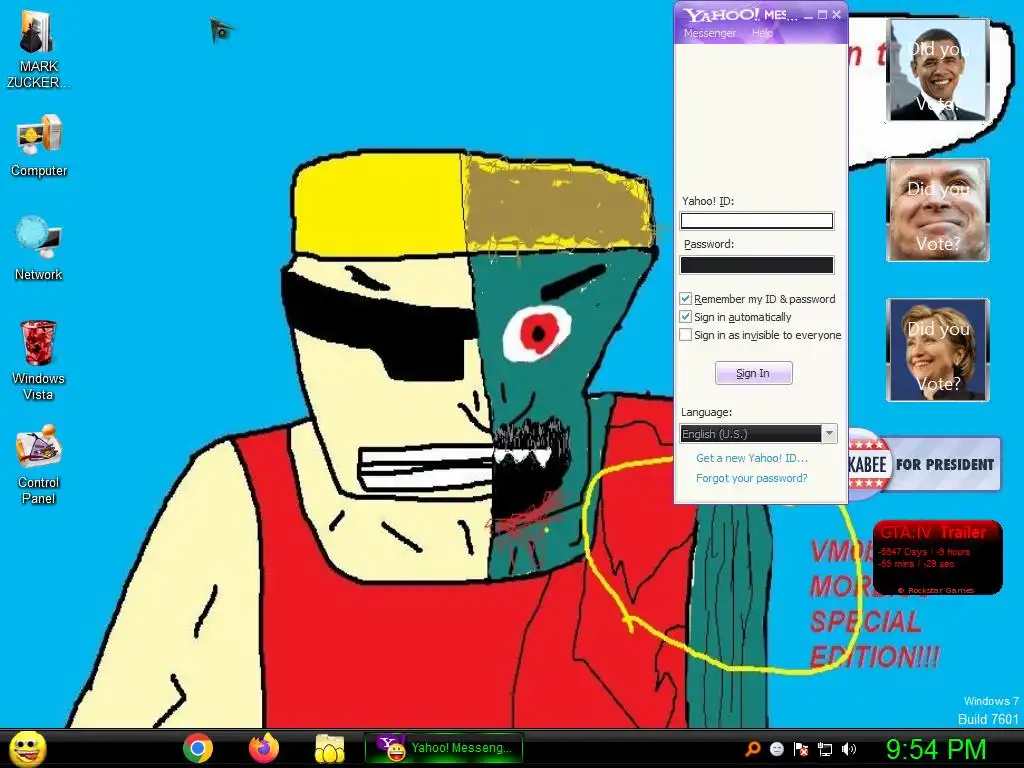Open the Help menu in Yahoo Messenger

click(x=762, y=33)
